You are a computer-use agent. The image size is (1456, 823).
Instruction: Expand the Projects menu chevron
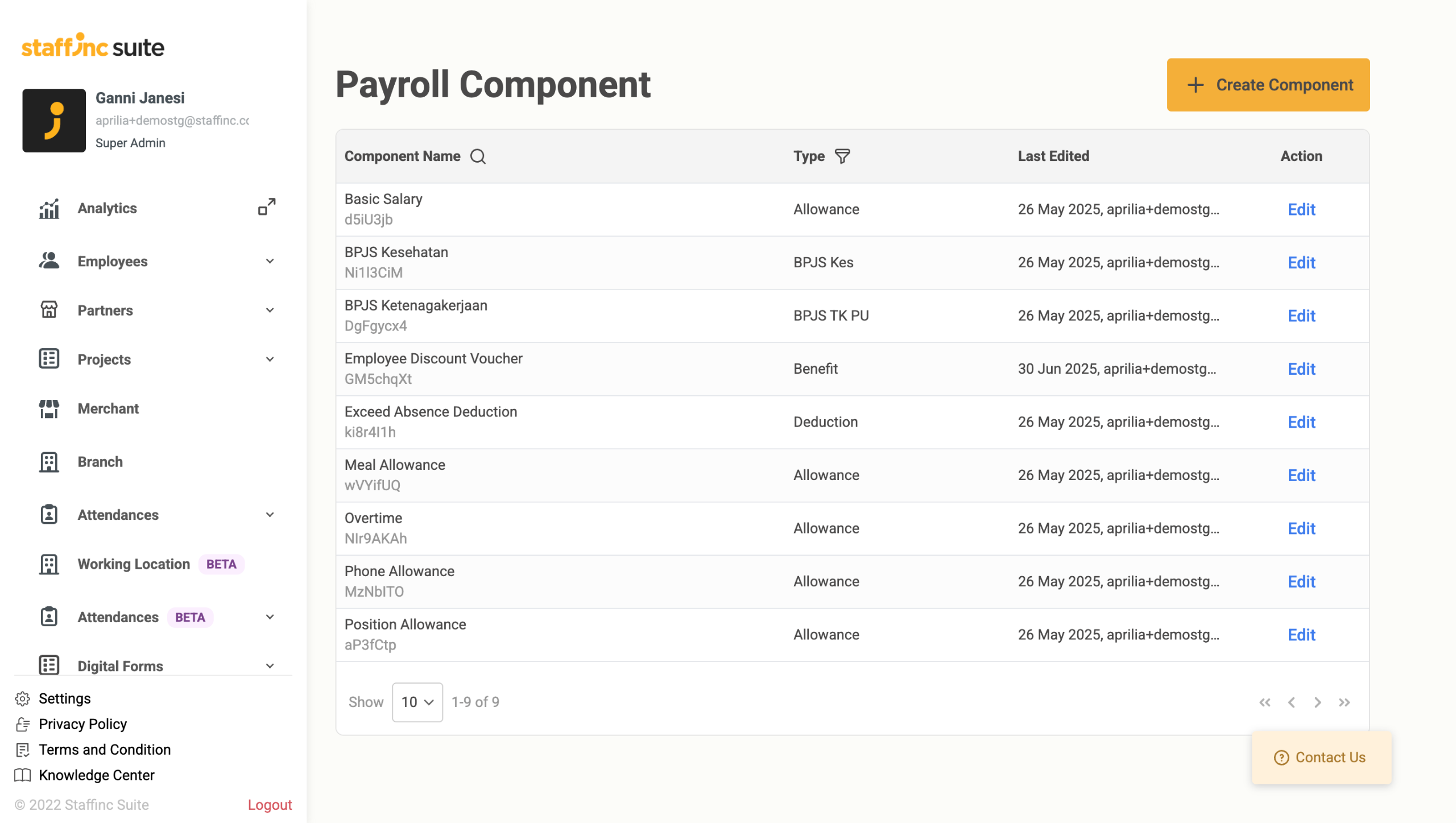(270, 359)
